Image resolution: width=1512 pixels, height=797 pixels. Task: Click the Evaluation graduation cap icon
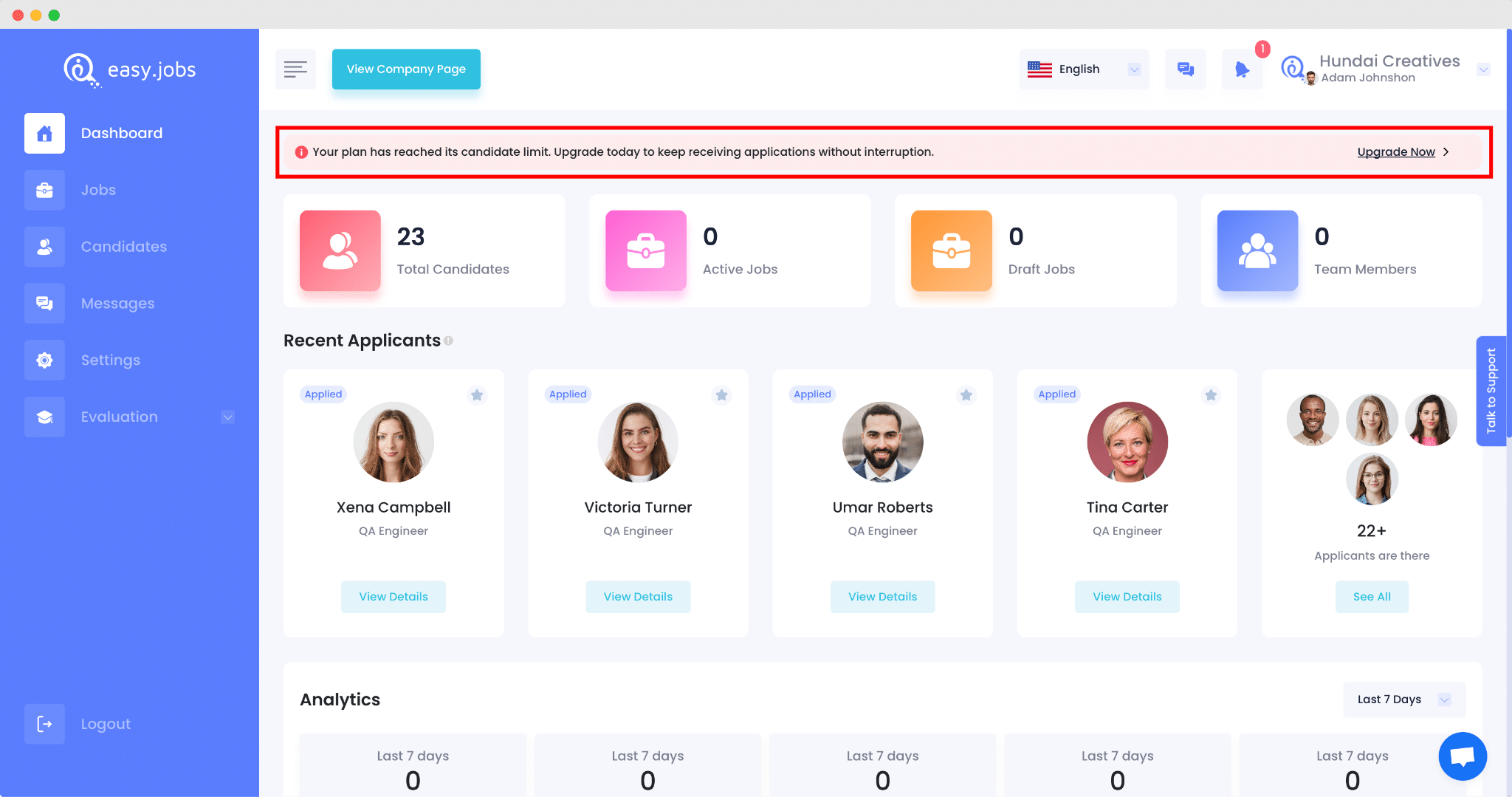coord(44,417)
